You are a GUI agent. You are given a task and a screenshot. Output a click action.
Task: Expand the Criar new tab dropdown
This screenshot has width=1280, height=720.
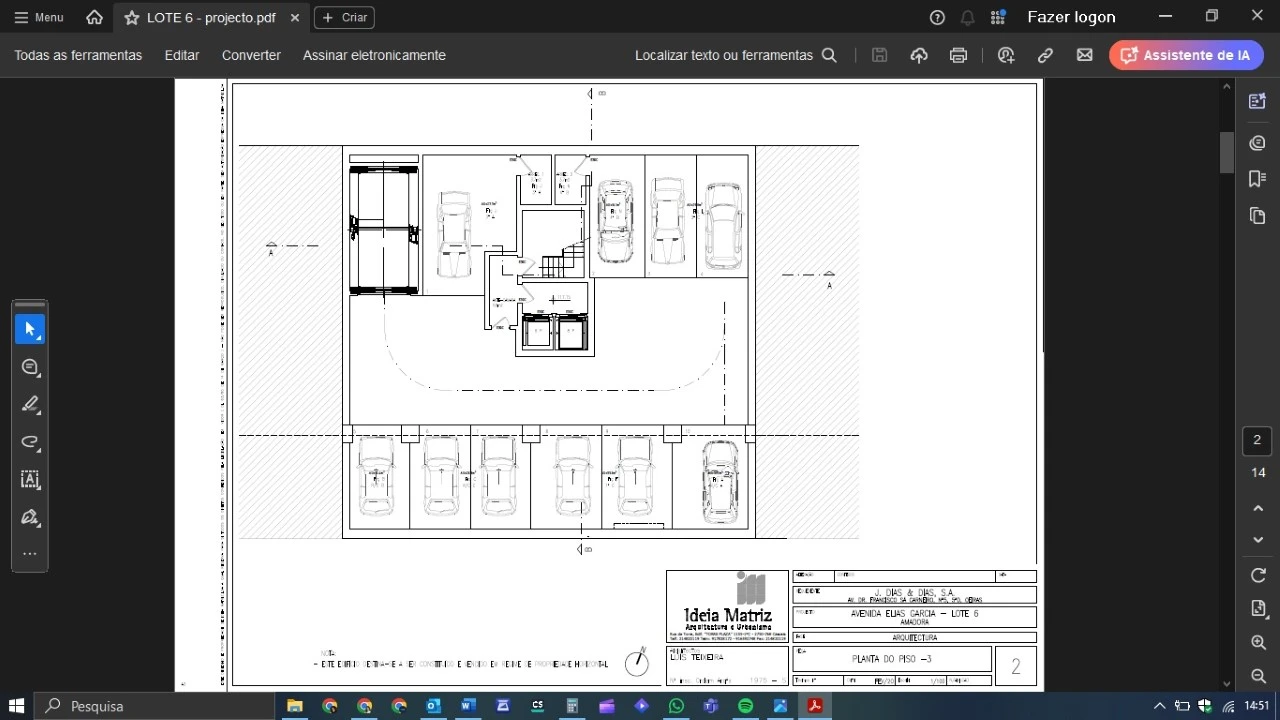click(x=343, y=17)
